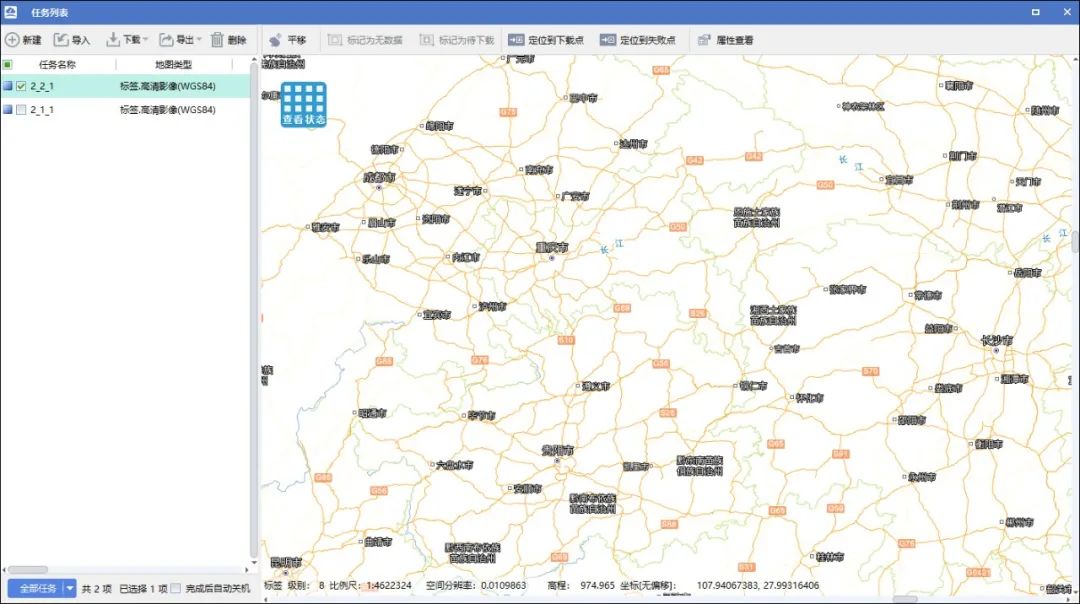
Task: Click the 任务名称 column header
Action: tap(57, 65)
